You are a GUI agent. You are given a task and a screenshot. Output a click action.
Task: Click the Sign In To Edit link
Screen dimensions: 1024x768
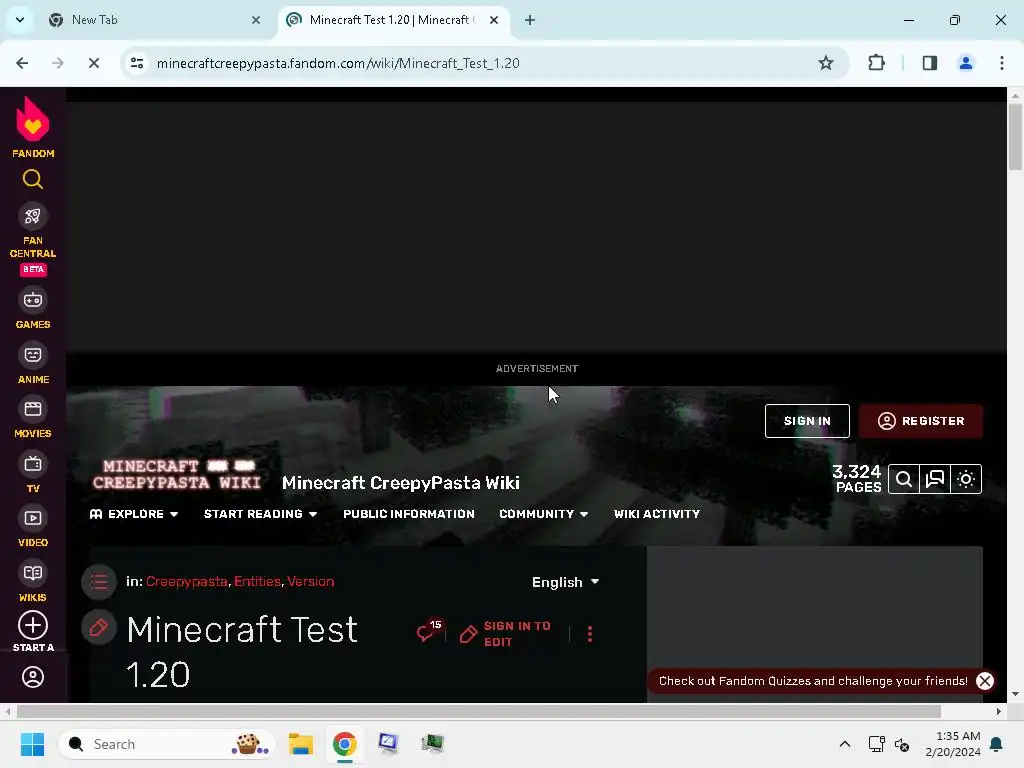click(505, 633)
